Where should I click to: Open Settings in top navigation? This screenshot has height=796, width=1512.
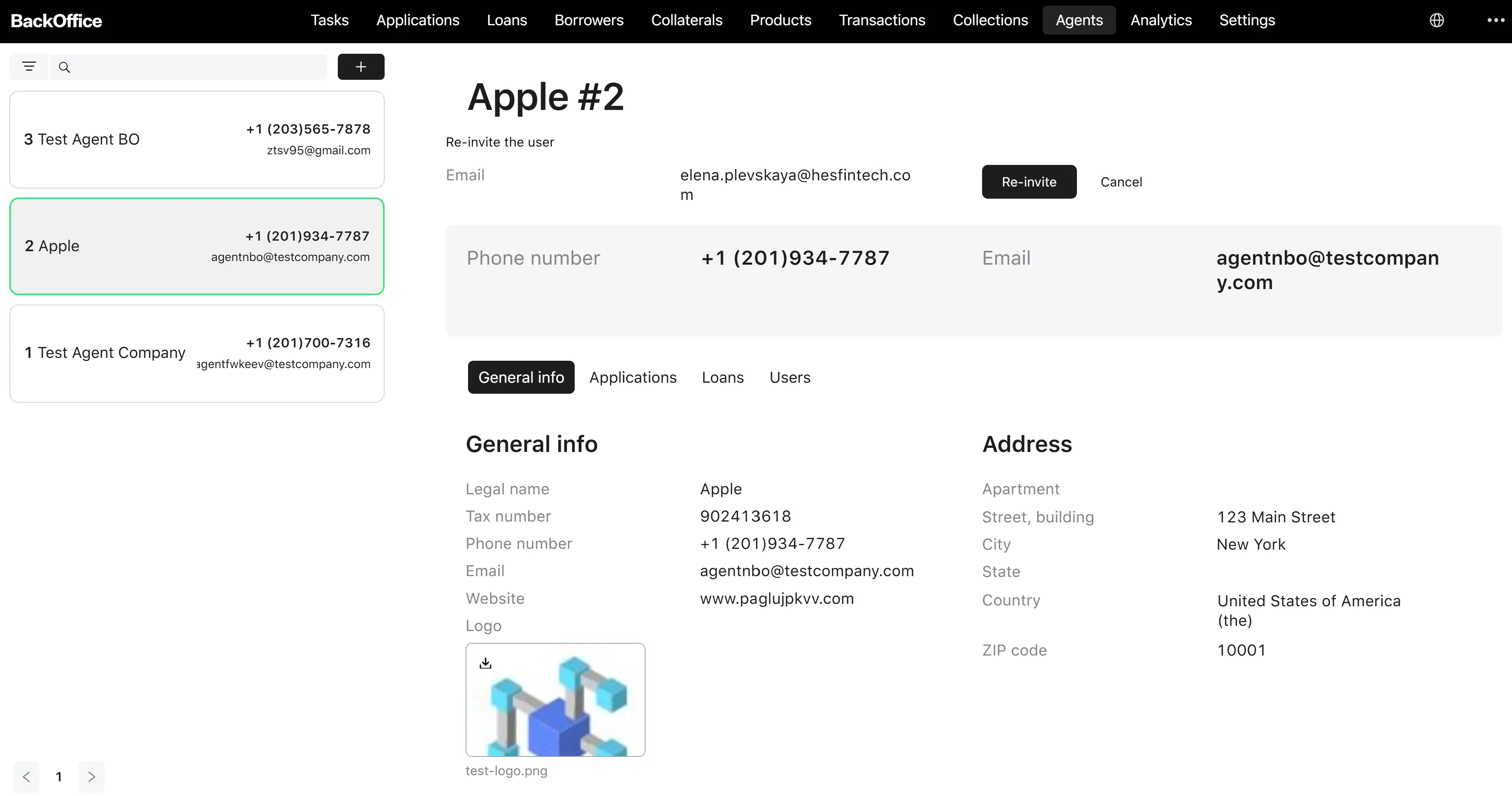point(1247,20)
